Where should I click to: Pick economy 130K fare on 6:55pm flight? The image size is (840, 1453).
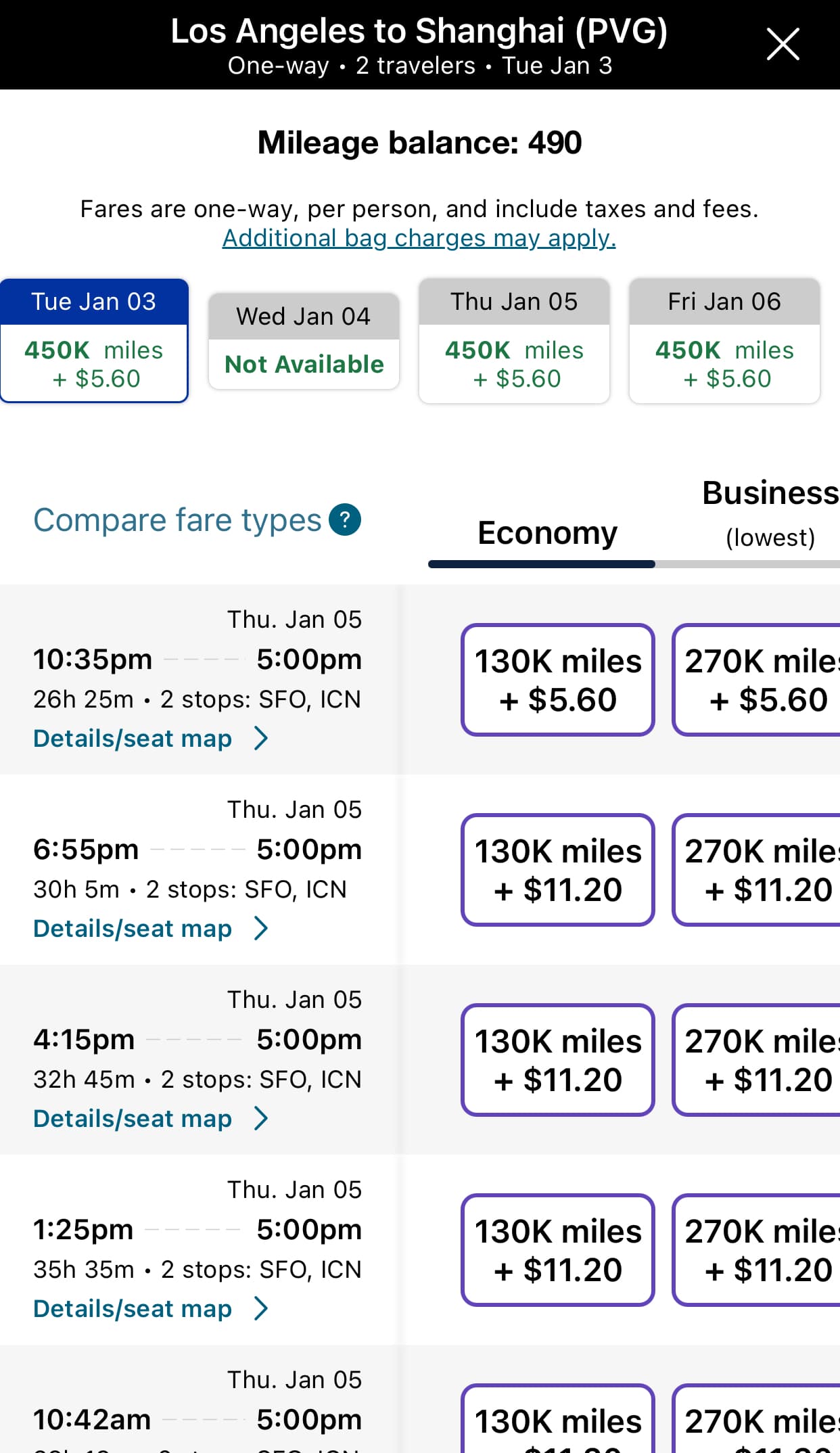click(x=558, y=870)
